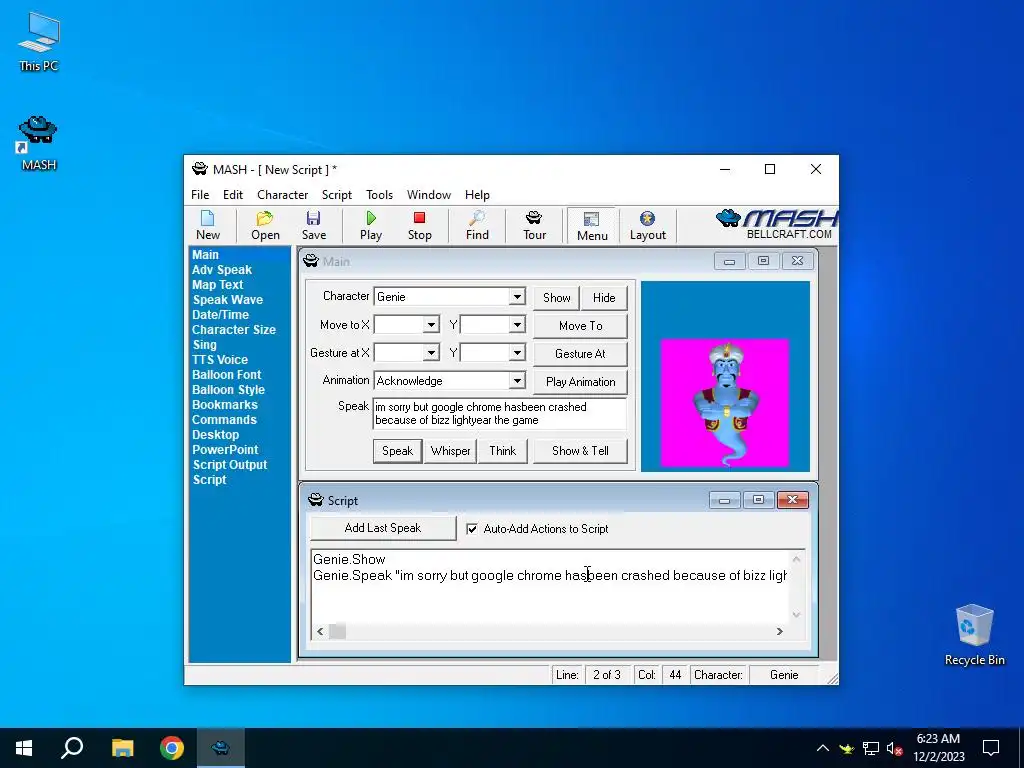
Task: Open the Window menu
Action: (428, 195)
